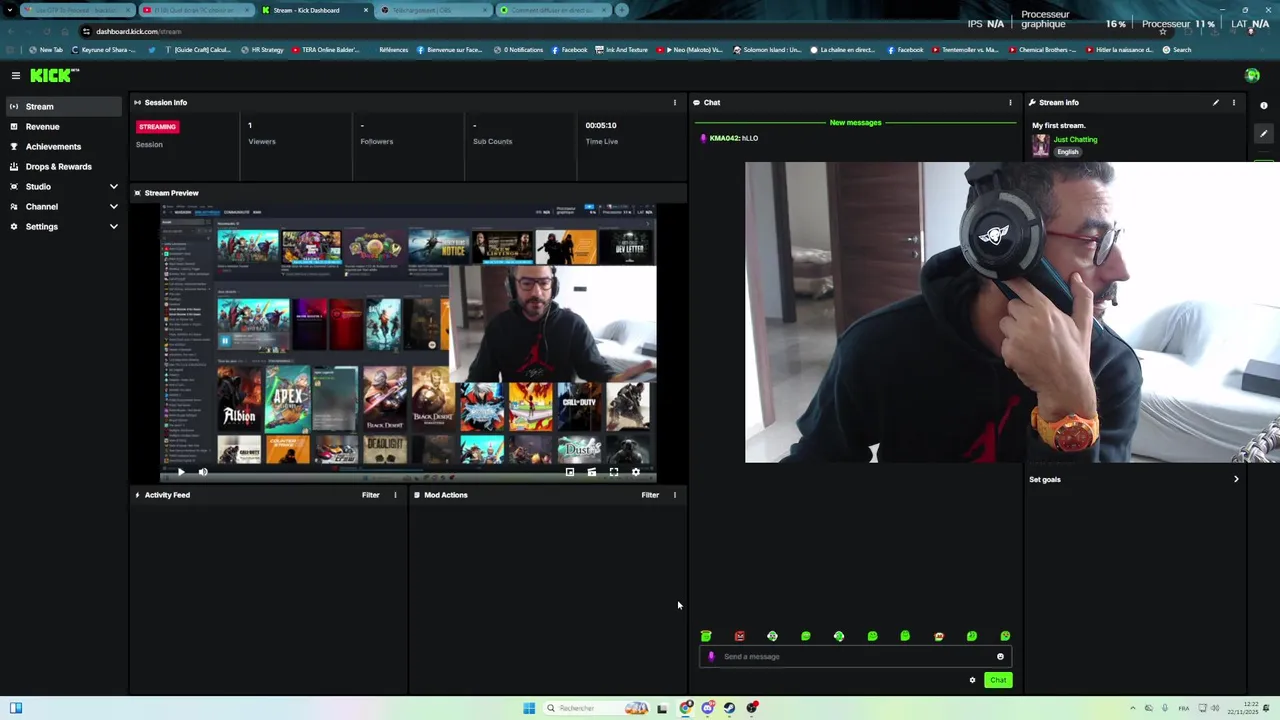Click the third quick emote in chat

[772, 636]
